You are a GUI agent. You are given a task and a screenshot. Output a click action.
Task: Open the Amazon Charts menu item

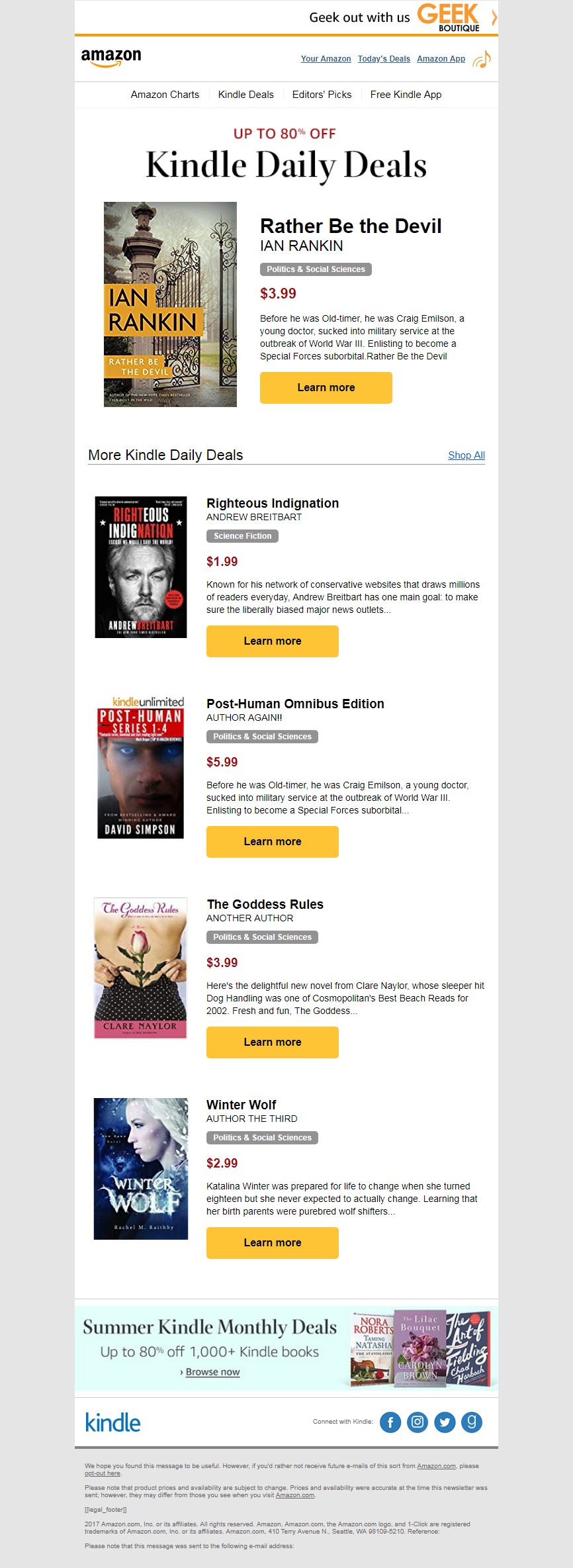[x=165, y=95]
